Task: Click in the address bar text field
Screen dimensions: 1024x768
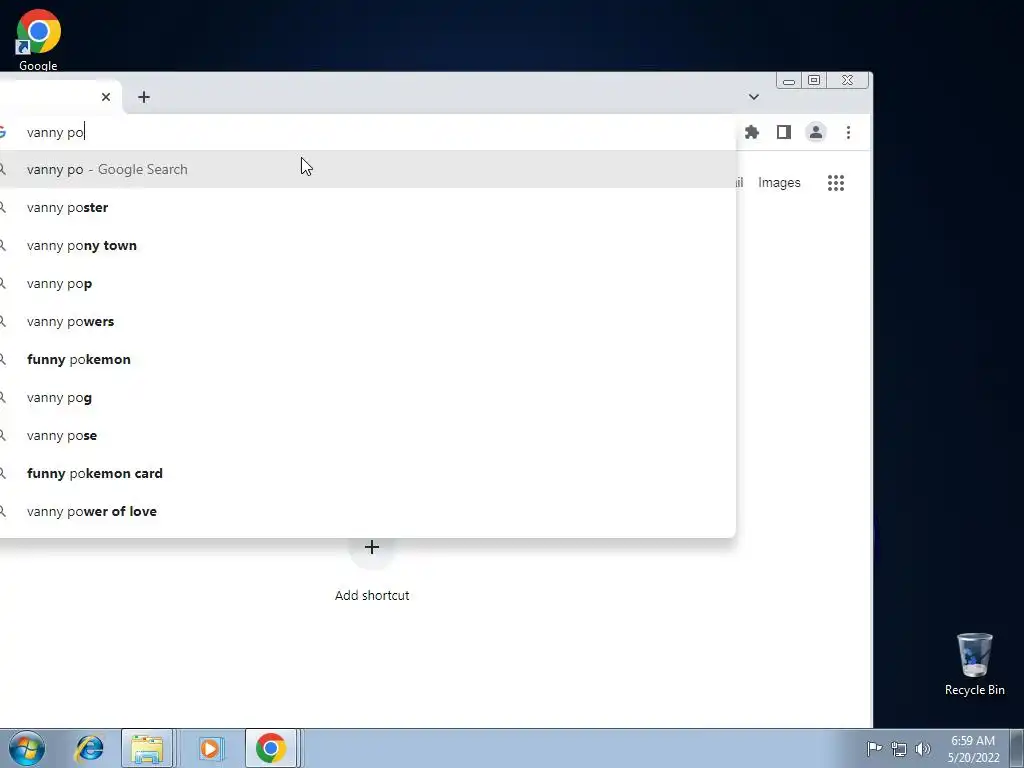Action: click(x=366, y=132)
